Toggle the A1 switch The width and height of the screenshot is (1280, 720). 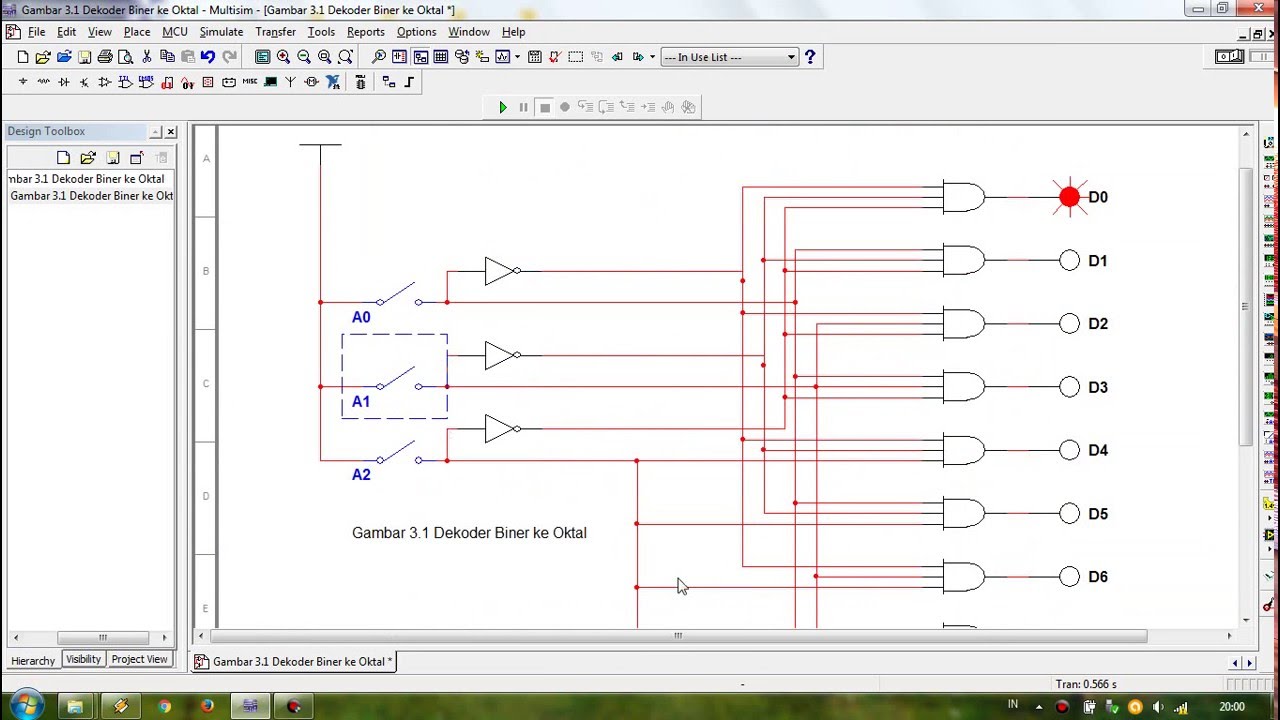pyautogui.click(x=398, y=380)
